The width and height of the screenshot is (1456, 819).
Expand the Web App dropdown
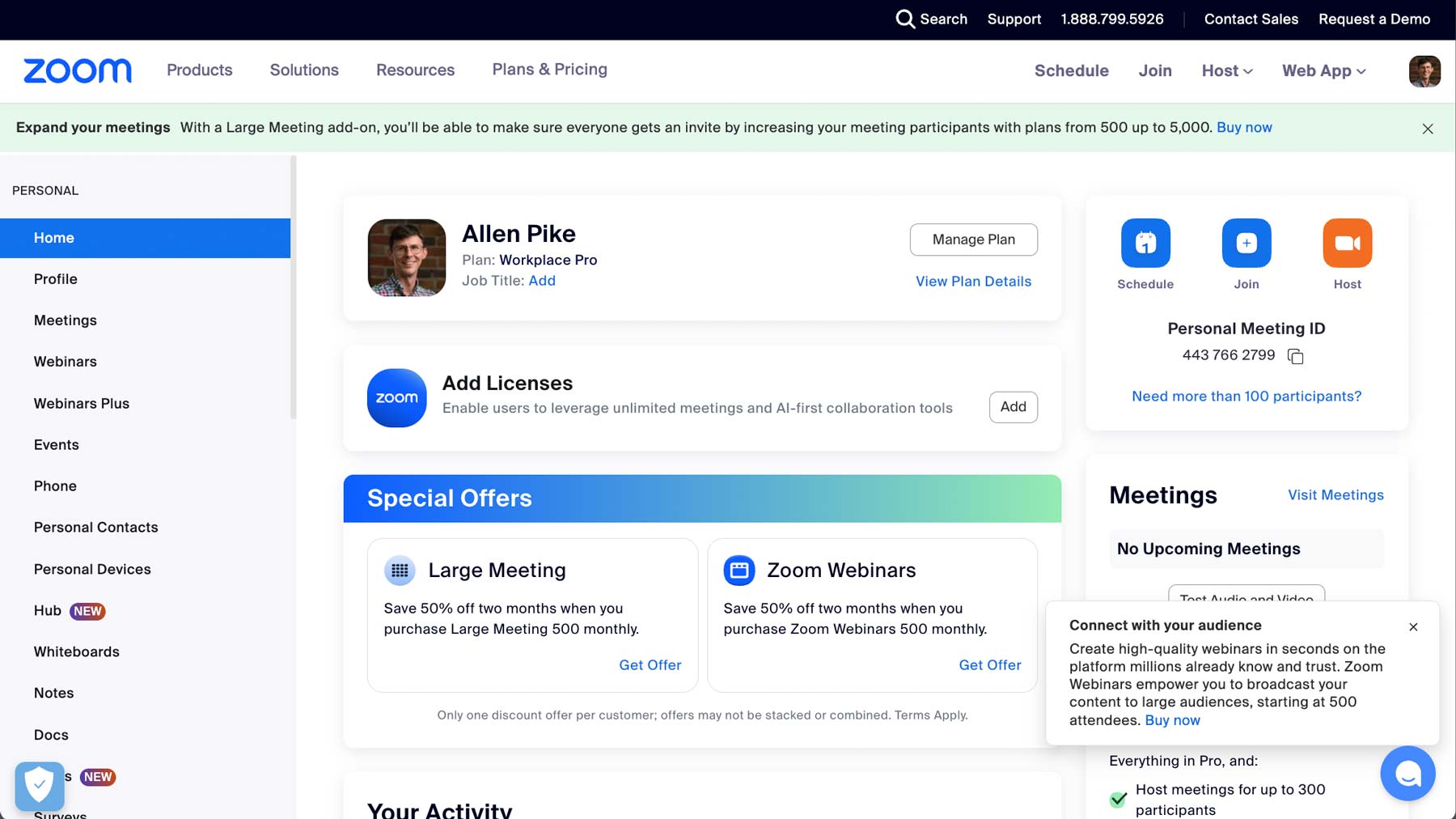[x=1323, y=71]
